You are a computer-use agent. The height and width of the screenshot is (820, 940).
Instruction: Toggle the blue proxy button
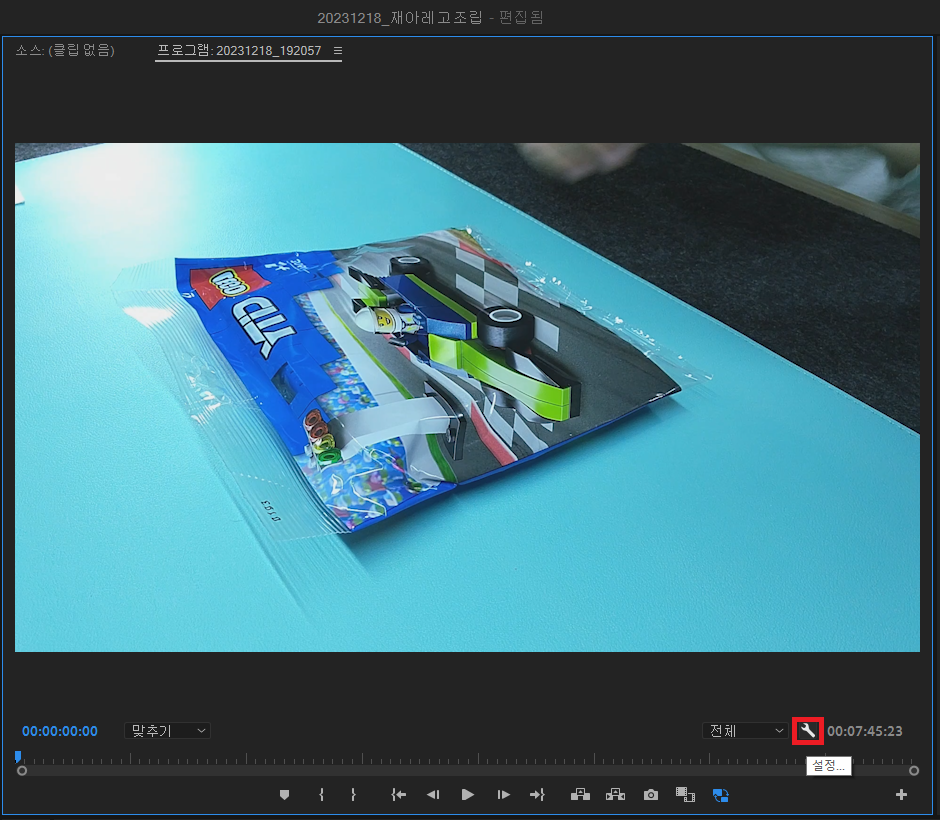pyautogui.click(x=721, y=795)
